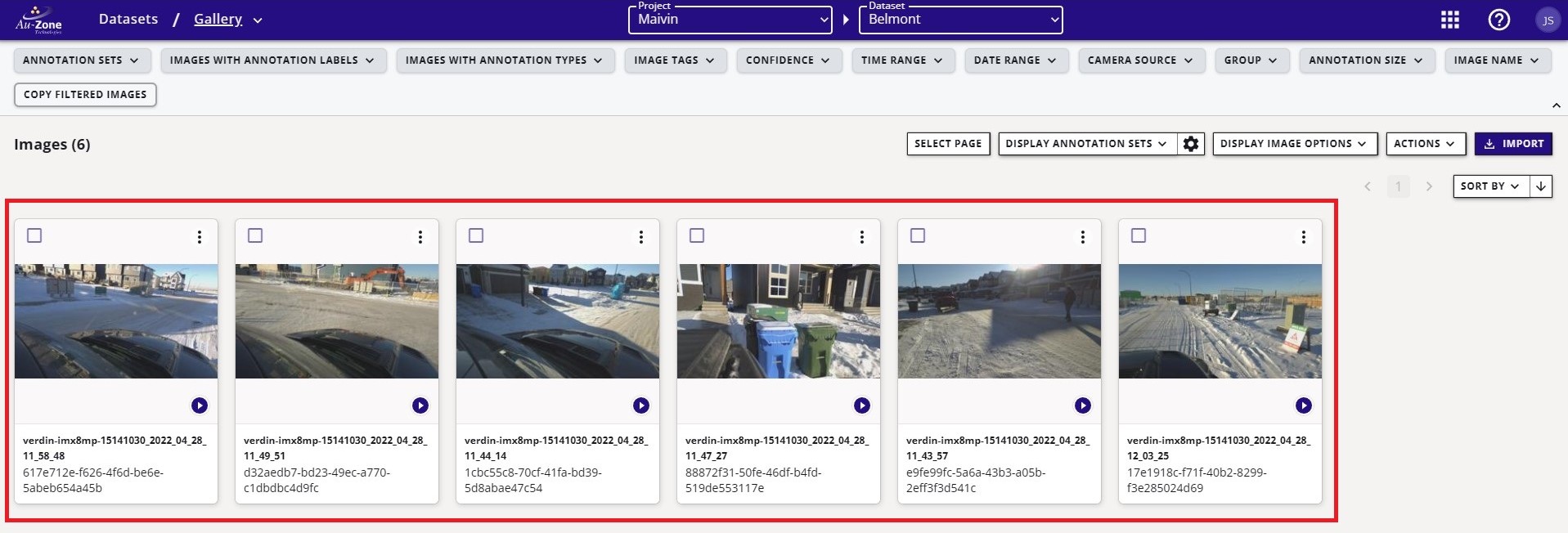Click the Au-Zone logo
The height and width of the screenshot is (533, 1568).
pos(38,20)
